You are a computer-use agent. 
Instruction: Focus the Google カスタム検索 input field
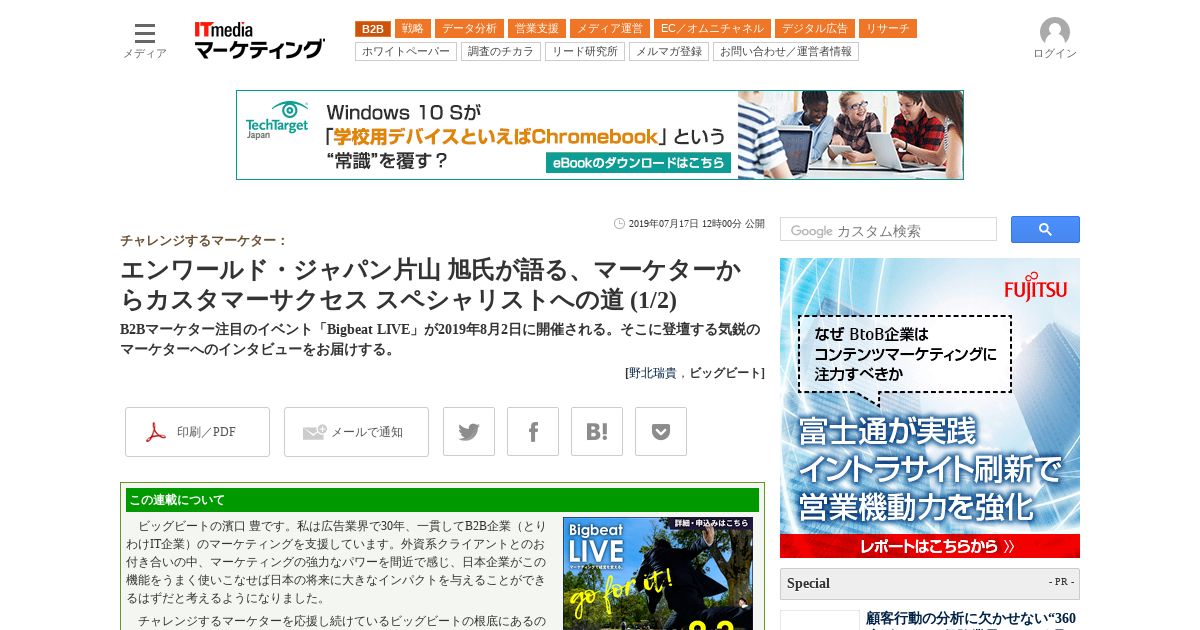[888, 230]
